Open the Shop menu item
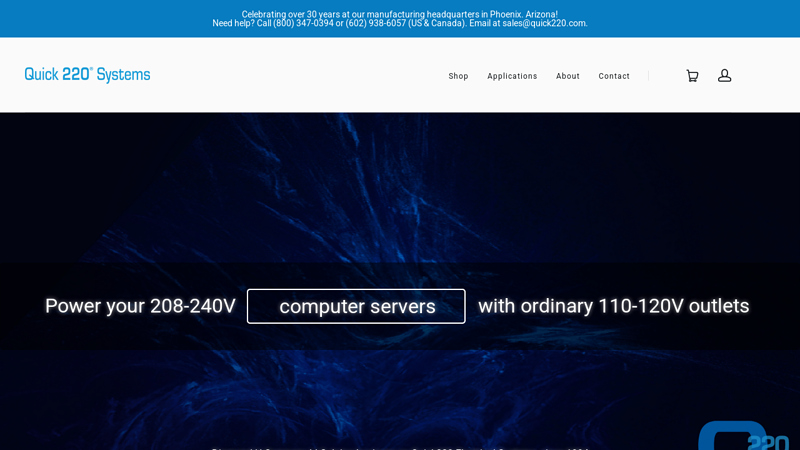 (458, 76)
